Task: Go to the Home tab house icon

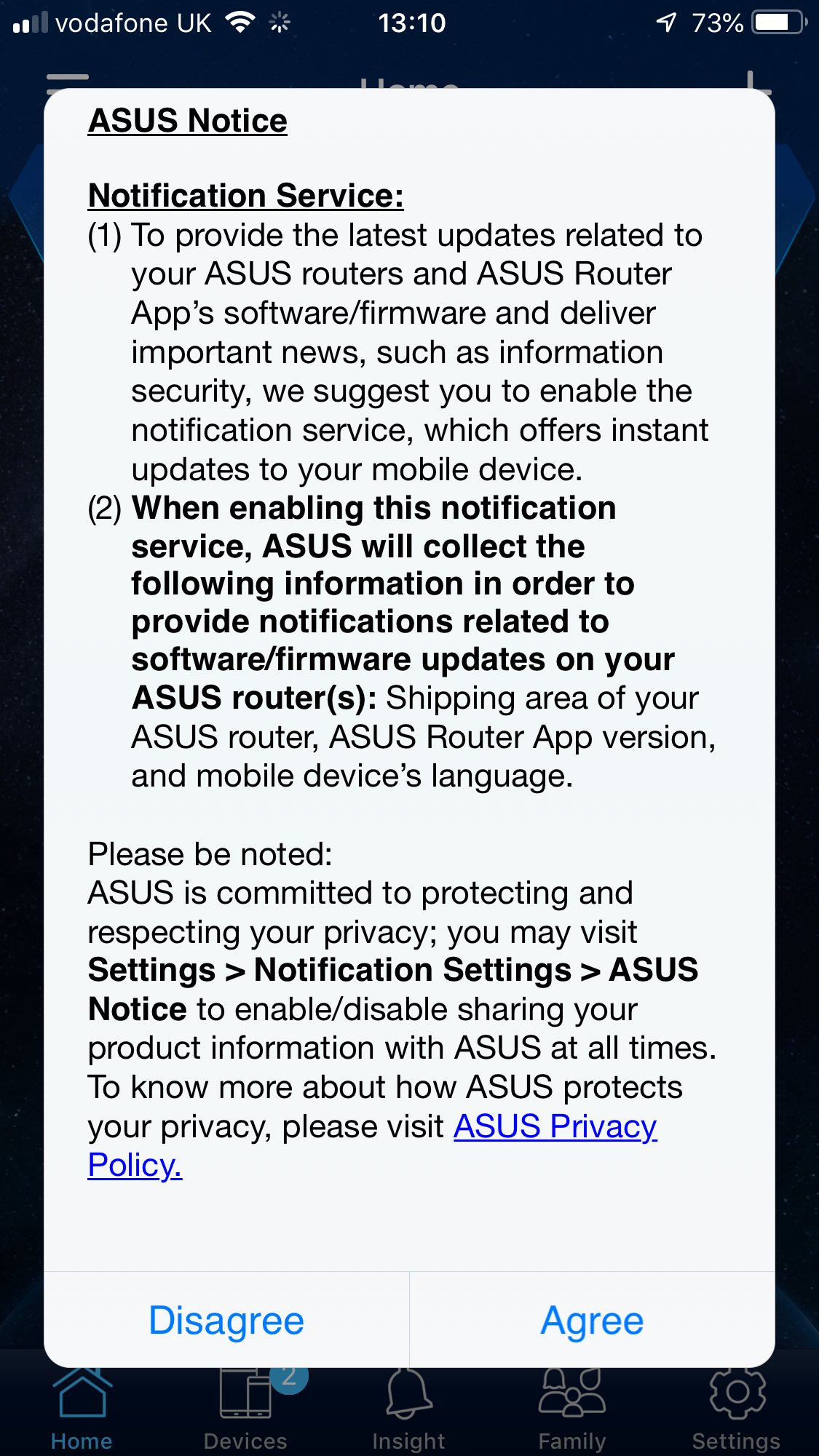Action: click(82, 1394)
